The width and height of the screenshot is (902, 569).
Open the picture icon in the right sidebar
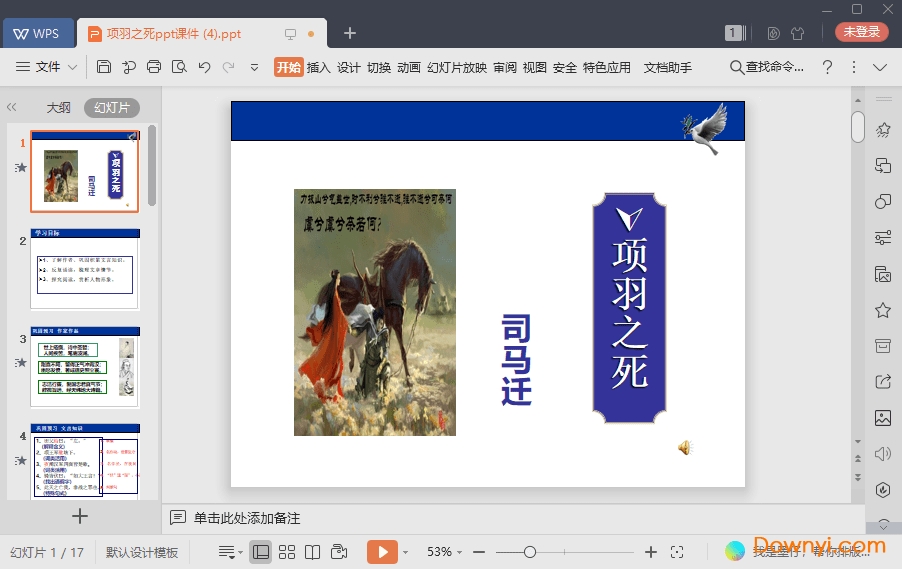pos(882,418)
